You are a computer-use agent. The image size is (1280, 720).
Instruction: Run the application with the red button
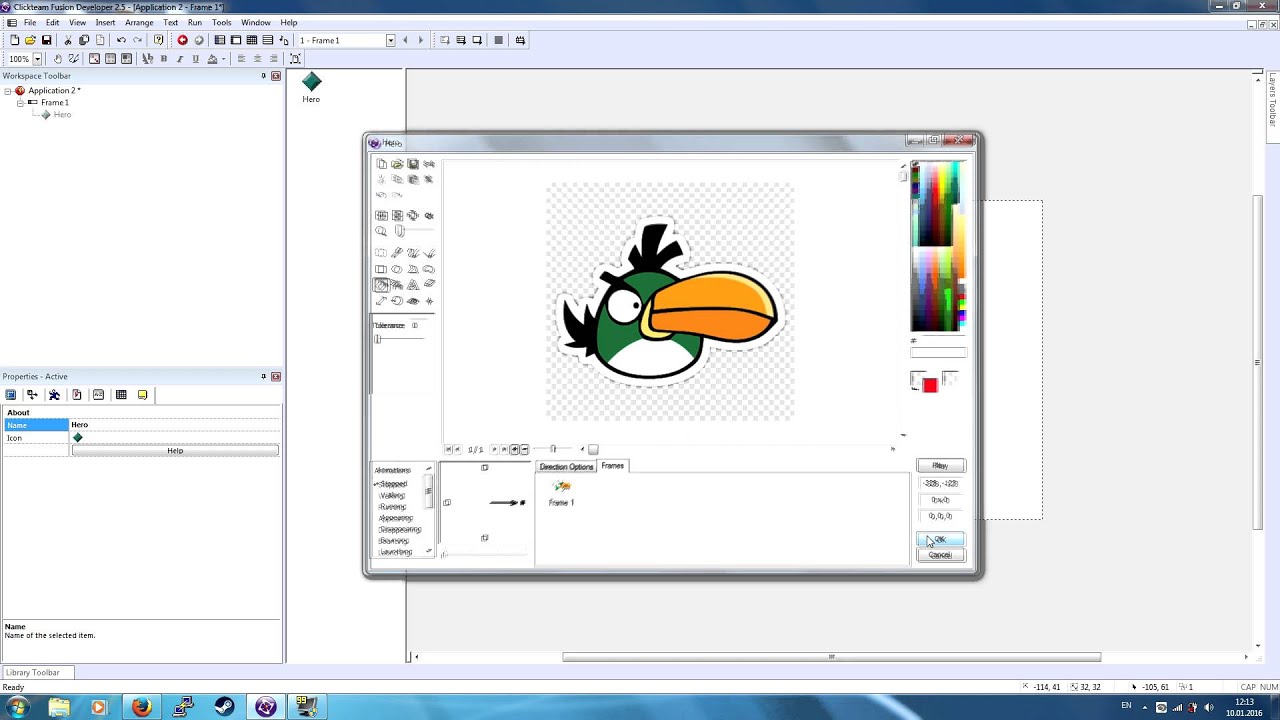click(x=182, y=40)
